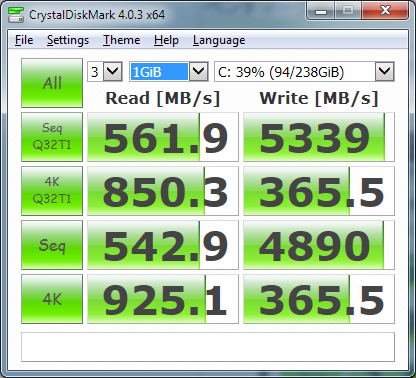This screenshot has width=416, height=378.
Task: Click the CrystalDiskMark title bar icon
Action: pos(16,15)
